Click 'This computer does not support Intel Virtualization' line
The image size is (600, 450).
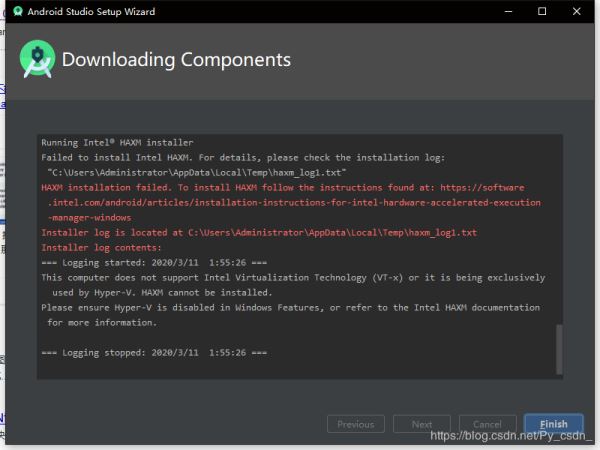pyautogui.click(x=293, y=277)
